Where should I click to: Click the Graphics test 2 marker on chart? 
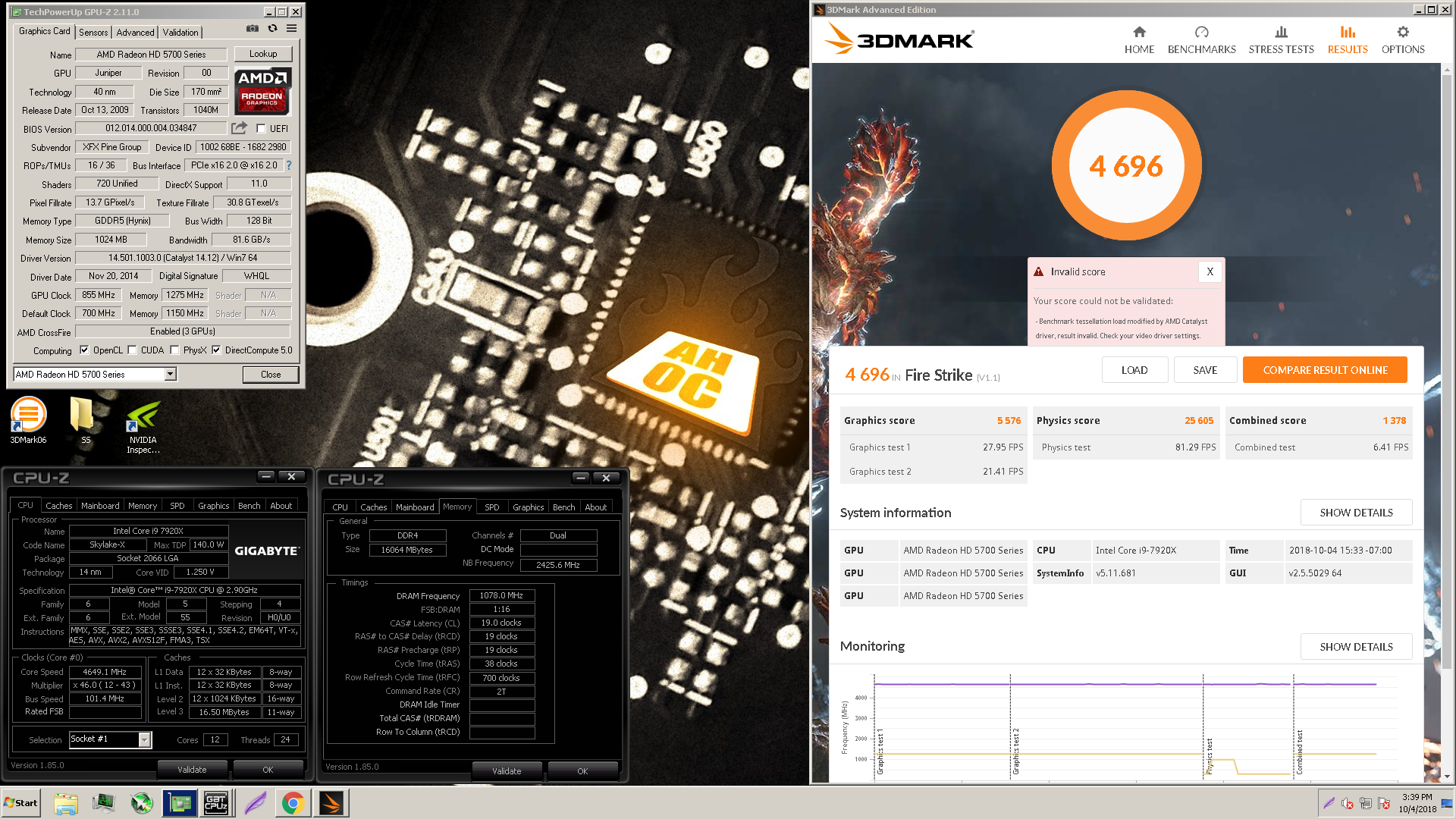pyautogui.click(x=1015, y=752)
